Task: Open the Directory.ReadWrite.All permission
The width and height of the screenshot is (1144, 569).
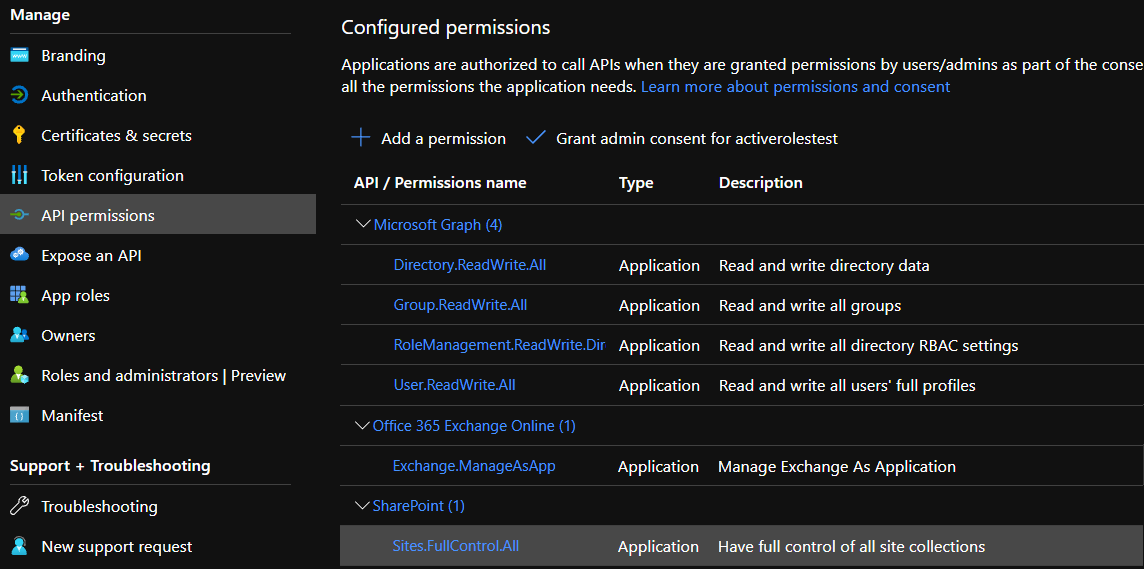Action: coord(470,265)
